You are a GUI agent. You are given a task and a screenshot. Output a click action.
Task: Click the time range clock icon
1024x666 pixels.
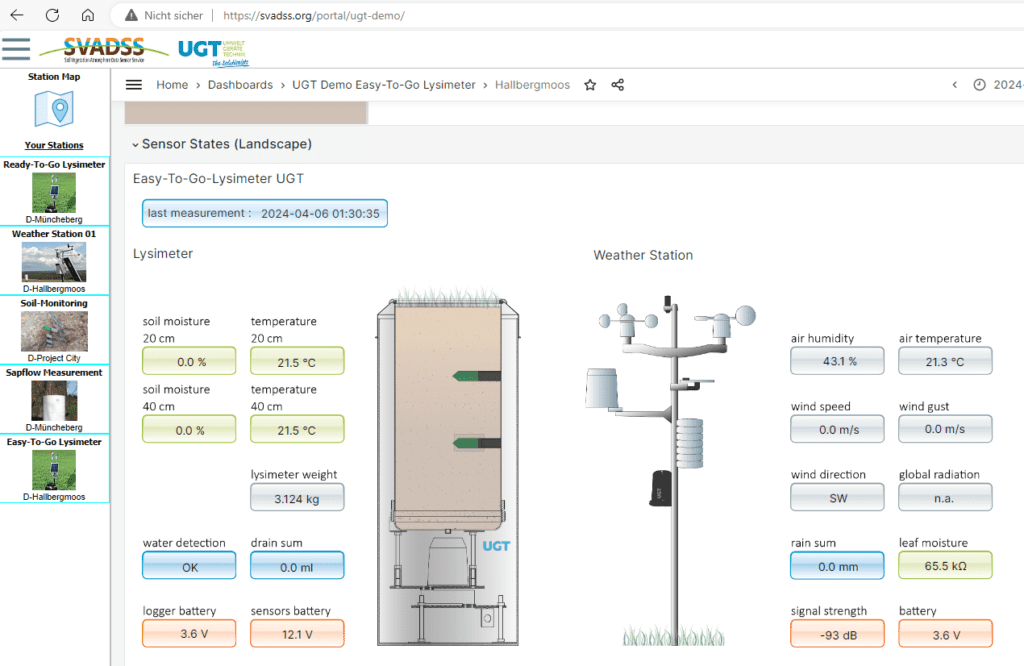pos(979,85)
